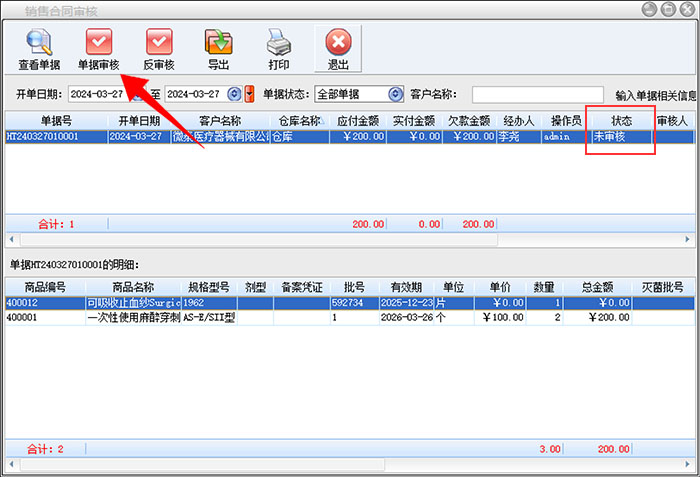Click the 总金额 column header in details
This screenshot has width=700, height=477.
click(597, 287)
